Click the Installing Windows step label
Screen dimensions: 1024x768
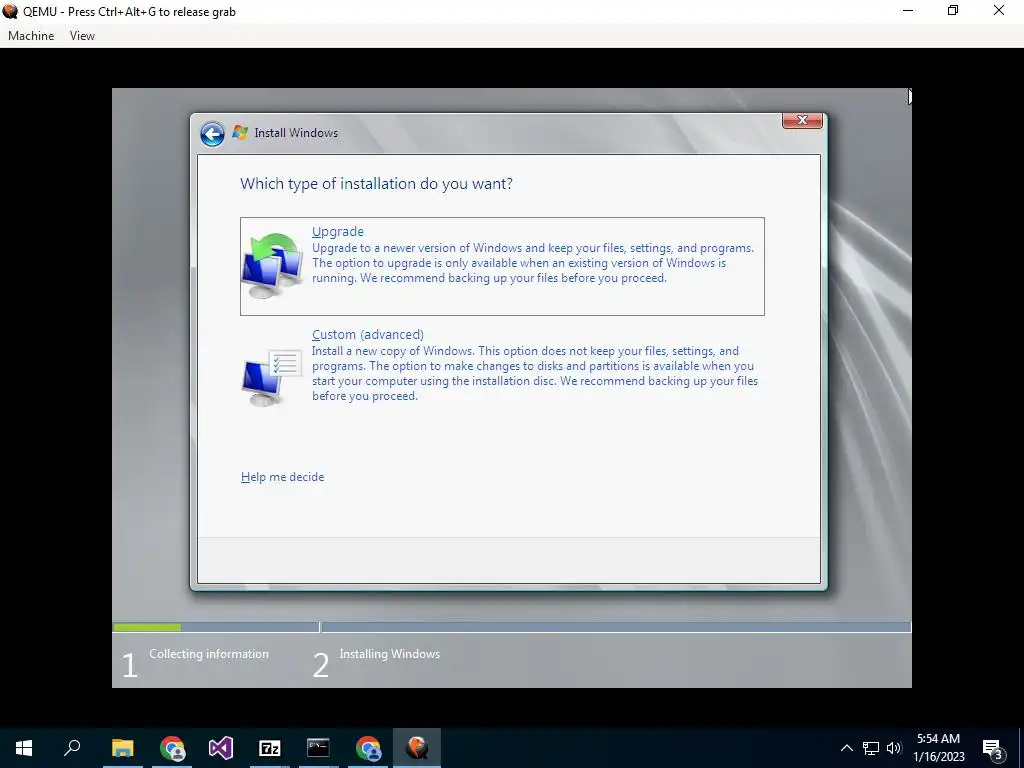point(390,654)
